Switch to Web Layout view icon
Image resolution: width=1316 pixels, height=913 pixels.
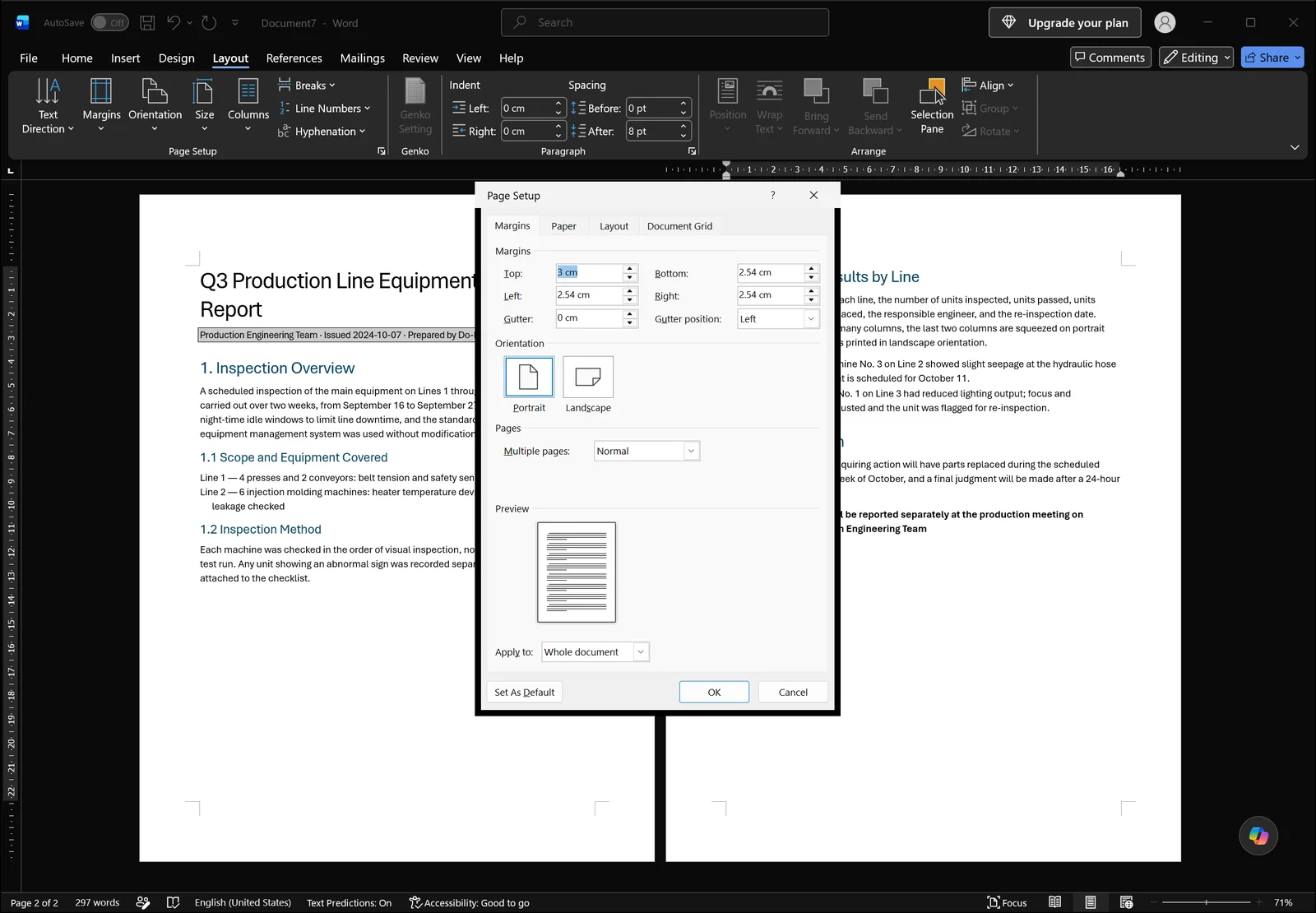tap(1126, 902)
